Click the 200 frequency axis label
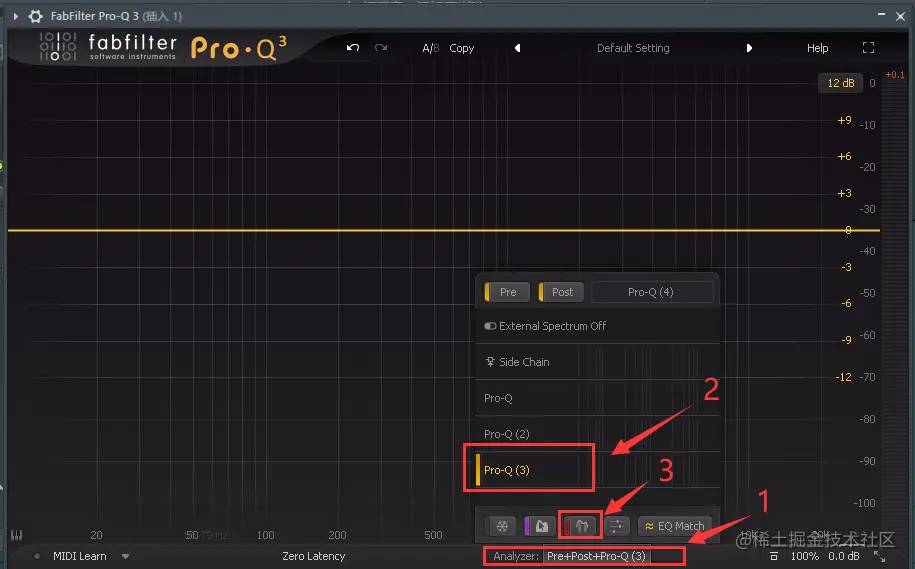Image resolution: width=915 pixels, height=569 pixels. click(337, 535)
